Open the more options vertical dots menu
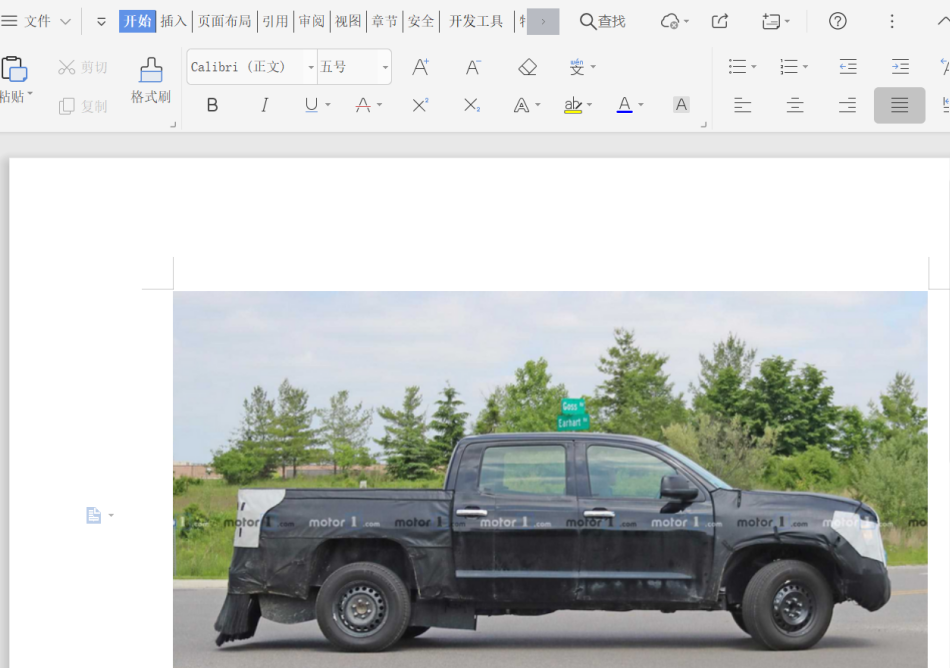Image resolution: width=950 pixels, height=668 pixels. pyautogui.click(x=892, y=22)
